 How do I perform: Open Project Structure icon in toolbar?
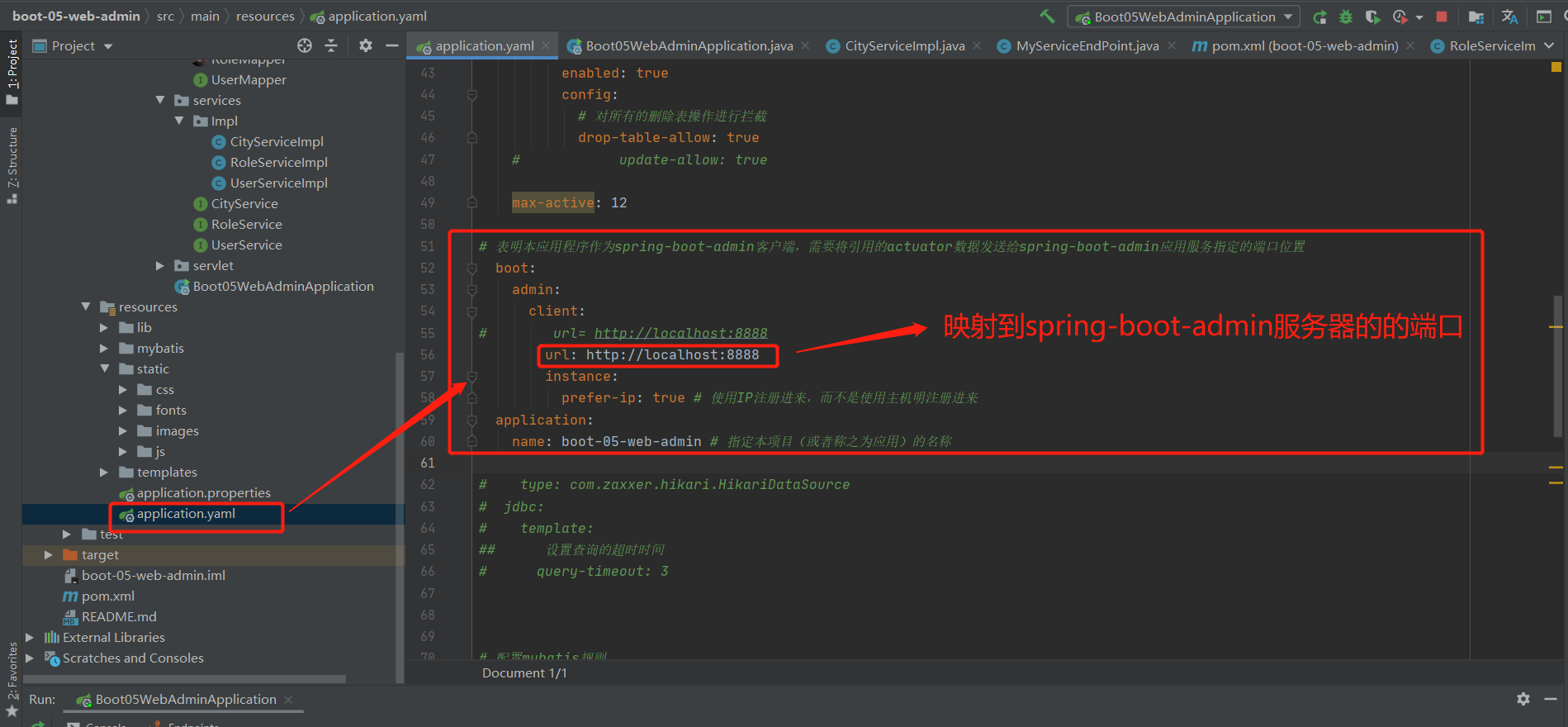coord(1476,17)
